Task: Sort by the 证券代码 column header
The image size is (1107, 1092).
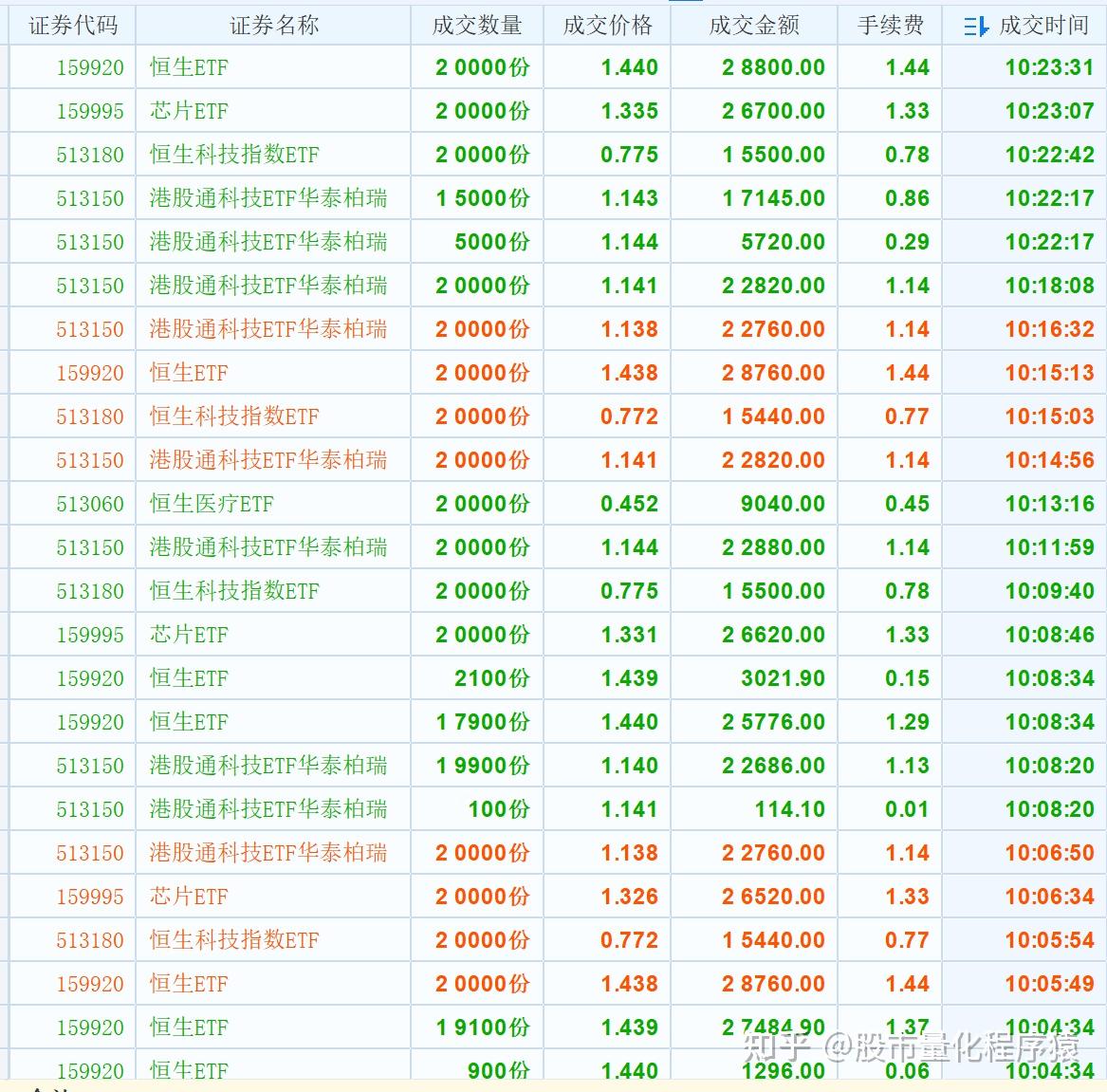Action: pos(73,26)
